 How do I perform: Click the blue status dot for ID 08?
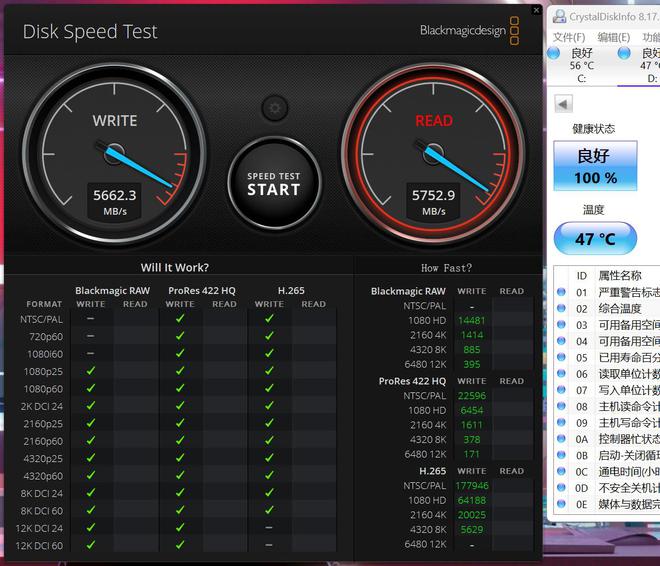point(561,406)
